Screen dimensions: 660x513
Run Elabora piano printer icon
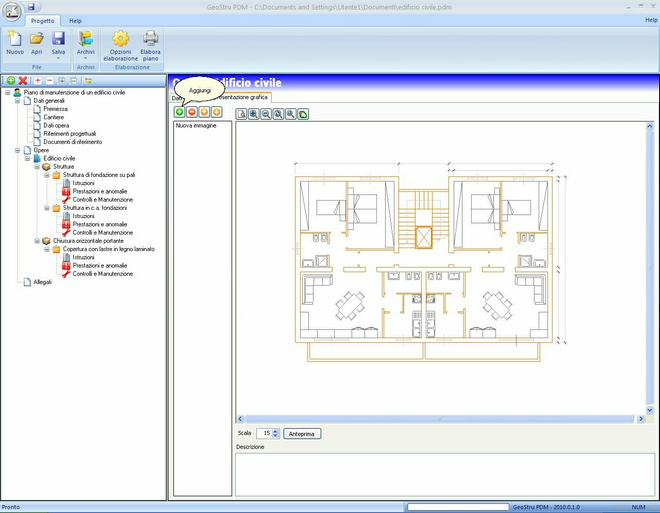pyautogui.click(x=150, y=39)
